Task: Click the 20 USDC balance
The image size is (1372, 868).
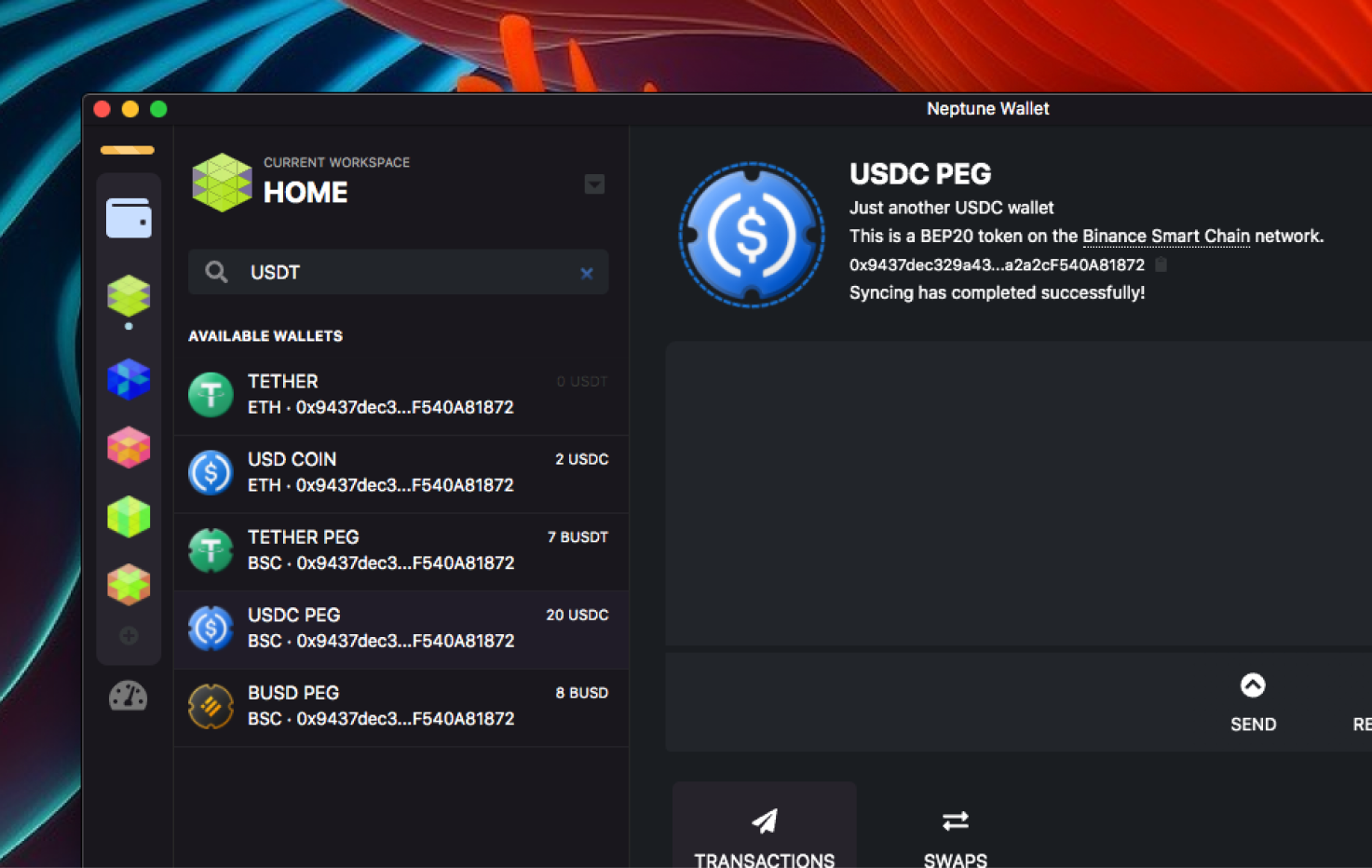Action: click(577, 615)
